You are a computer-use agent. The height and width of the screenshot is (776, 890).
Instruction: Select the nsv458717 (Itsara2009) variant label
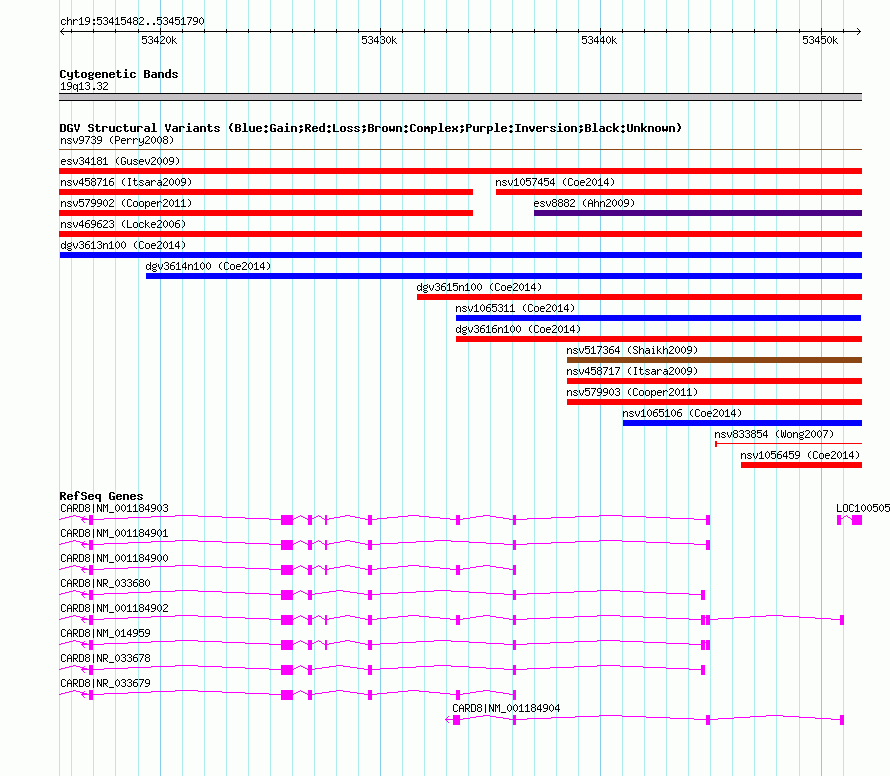(x=632, y=371)
